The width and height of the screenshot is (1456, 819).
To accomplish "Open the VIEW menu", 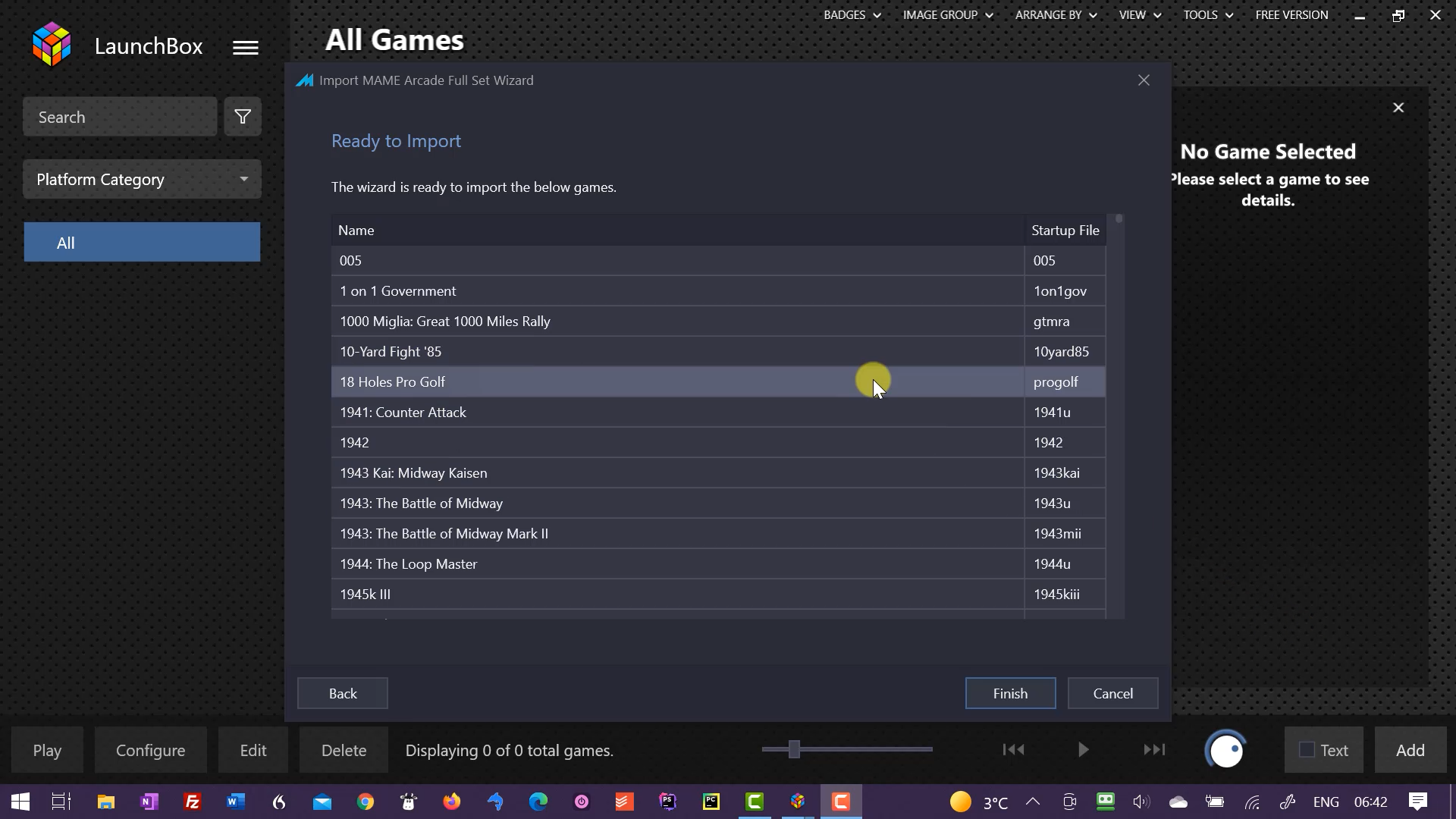I will (1139, 15).
